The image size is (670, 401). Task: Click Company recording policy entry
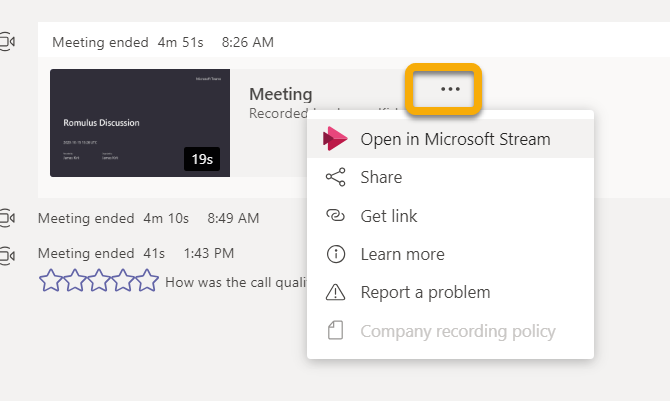(450, 331)
